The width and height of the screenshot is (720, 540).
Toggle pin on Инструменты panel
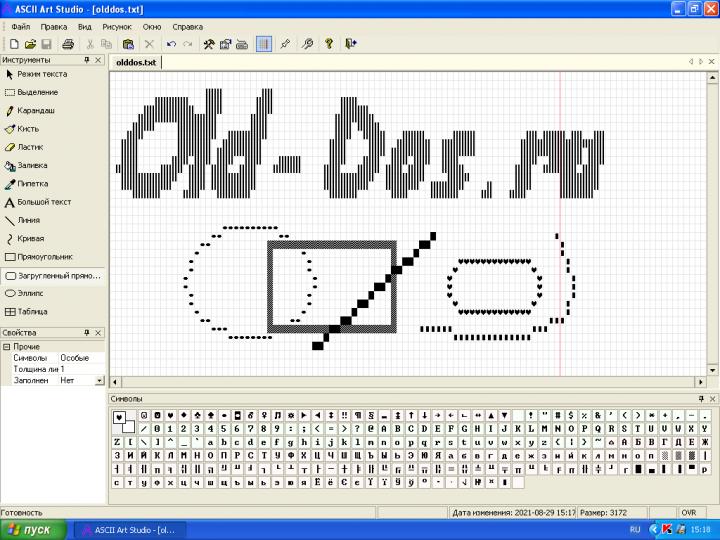click(x=86, y=60)
